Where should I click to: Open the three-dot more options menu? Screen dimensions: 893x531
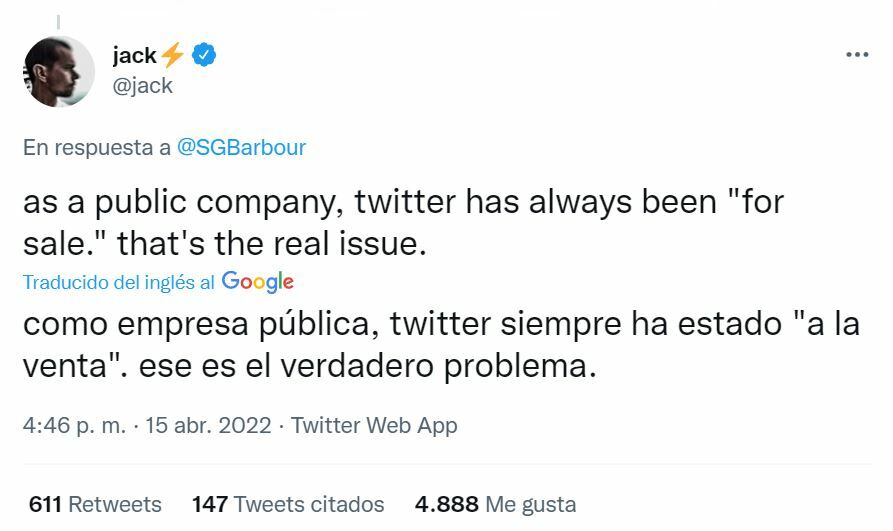[857, 55]
